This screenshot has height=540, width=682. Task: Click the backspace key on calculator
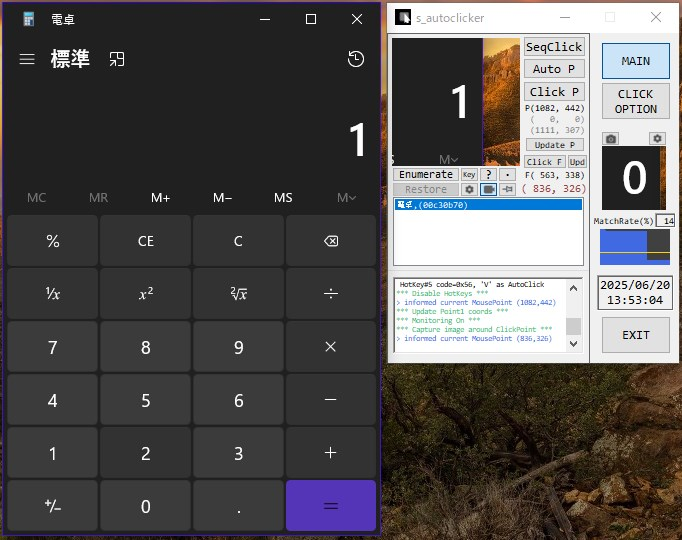pos(331,241)
